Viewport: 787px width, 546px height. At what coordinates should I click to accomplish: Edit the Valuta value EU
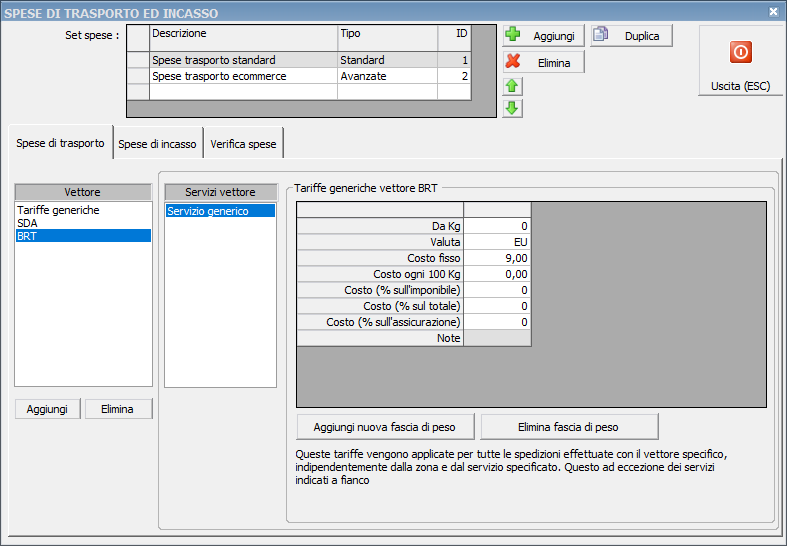tap(497, 242)
